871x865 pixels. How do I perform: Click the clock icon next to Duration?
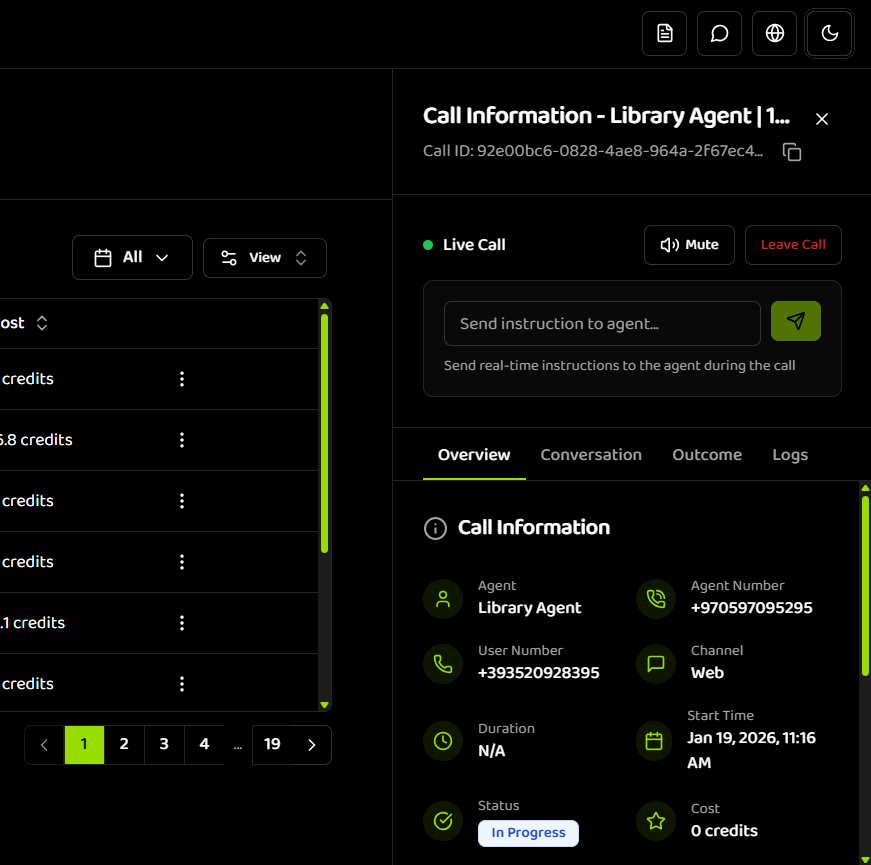point(443,741)
